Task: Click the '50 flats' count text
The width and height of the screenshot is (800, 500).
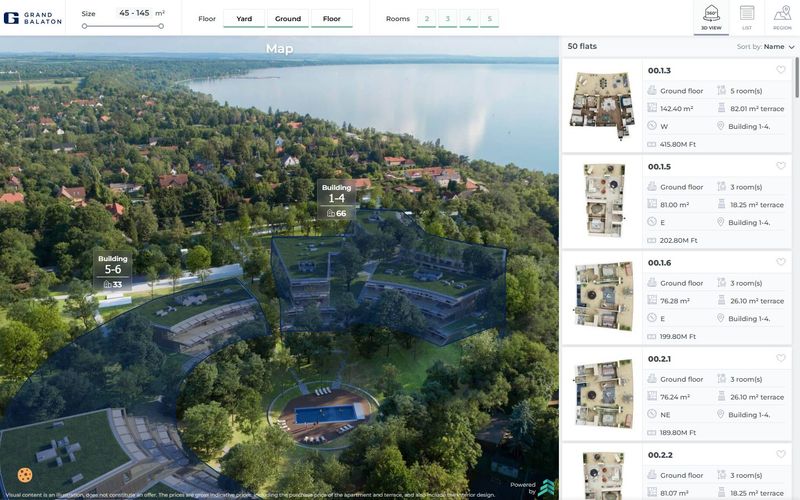Action: click(x=582, y=46)
